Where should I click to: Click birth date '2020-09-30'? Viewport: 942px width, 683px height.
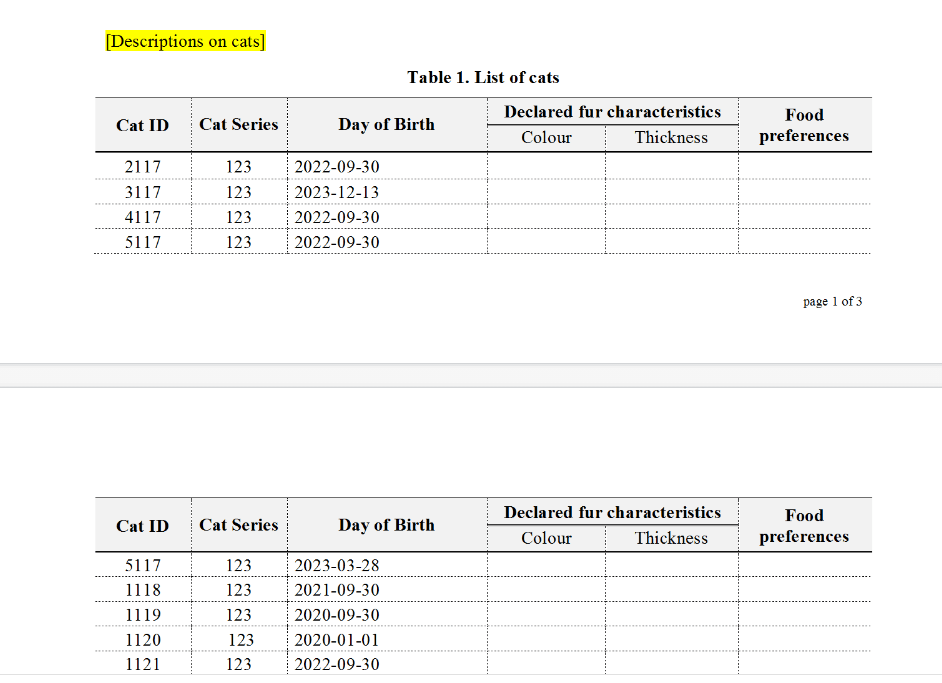[336, 615]
